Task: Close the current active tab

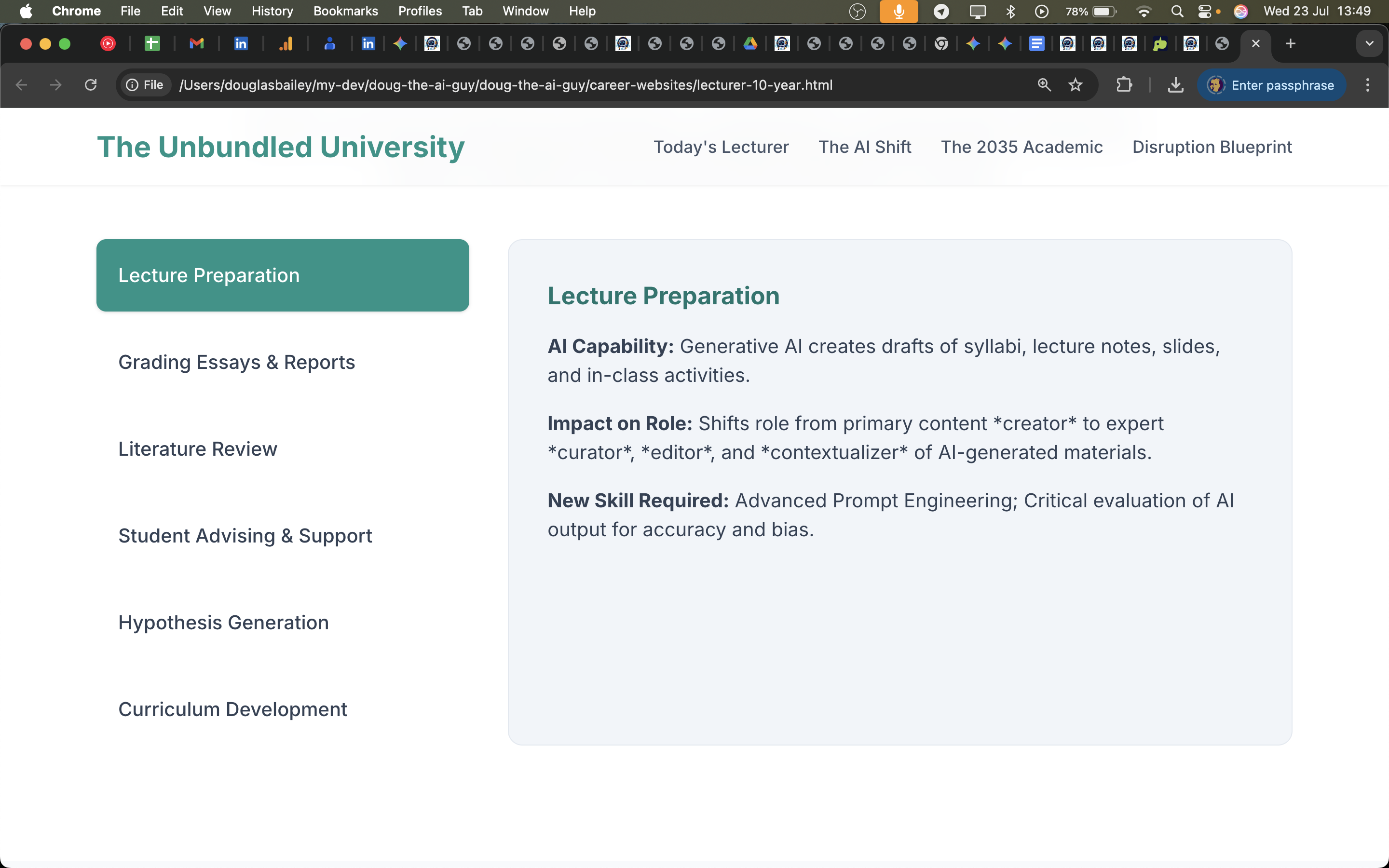Action: (x=1255, y=43)
